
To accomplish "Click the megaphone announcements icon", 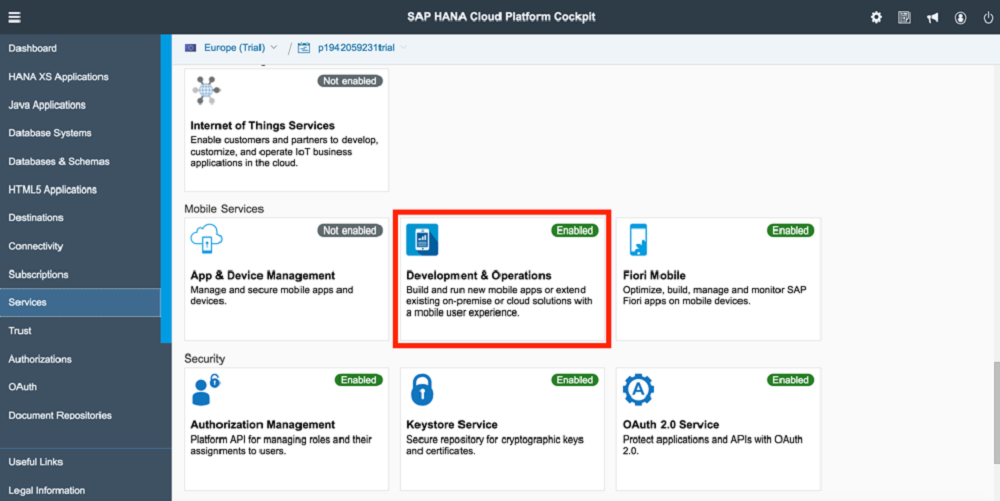I will (932, 17).
